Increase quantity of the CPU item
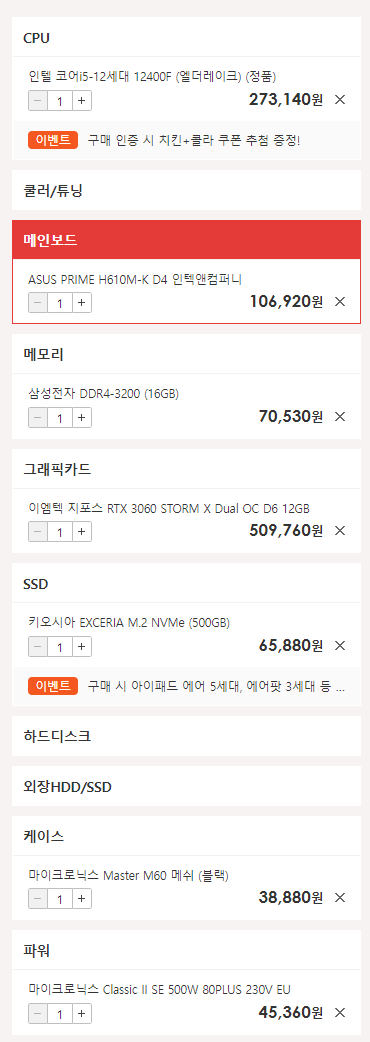 [81, 101]
